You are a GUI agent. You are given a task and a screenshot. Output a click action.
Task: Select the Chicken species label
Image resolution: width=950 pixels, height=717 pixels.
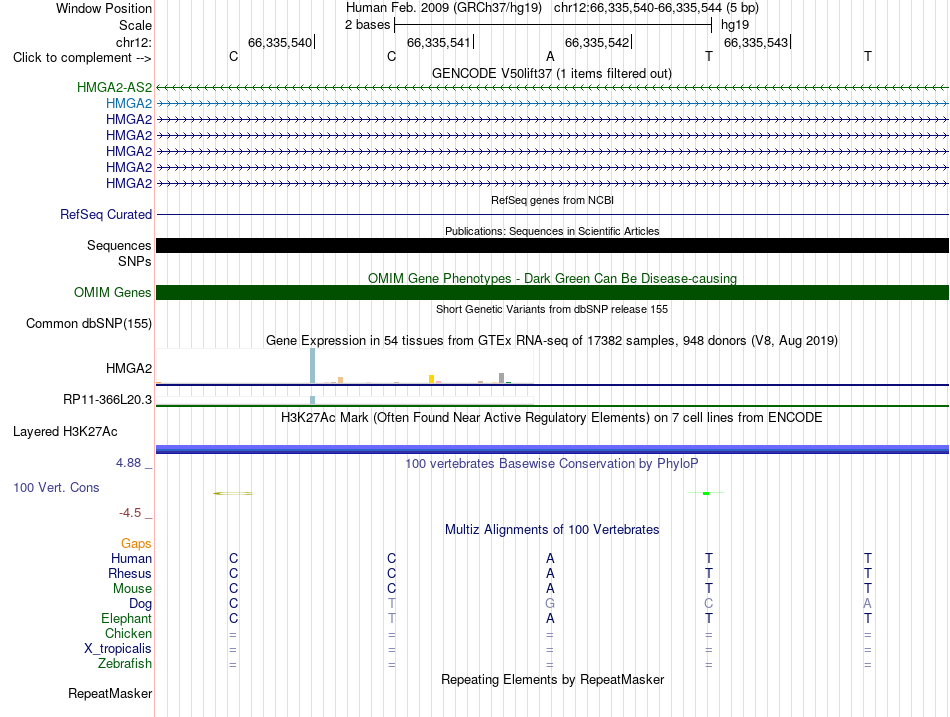point(128,634)
